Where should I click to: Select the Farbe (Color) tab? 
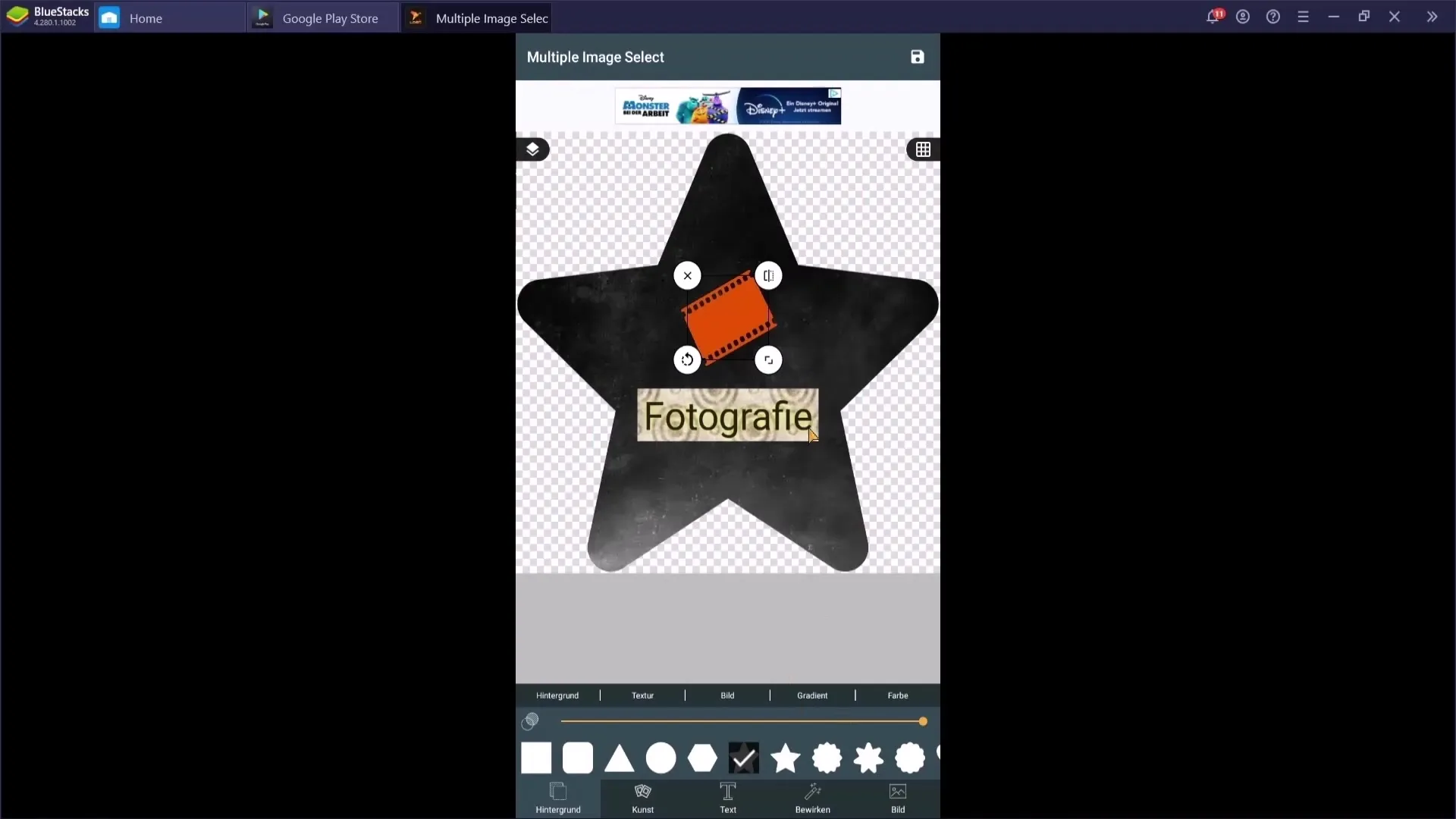(898, 694)
